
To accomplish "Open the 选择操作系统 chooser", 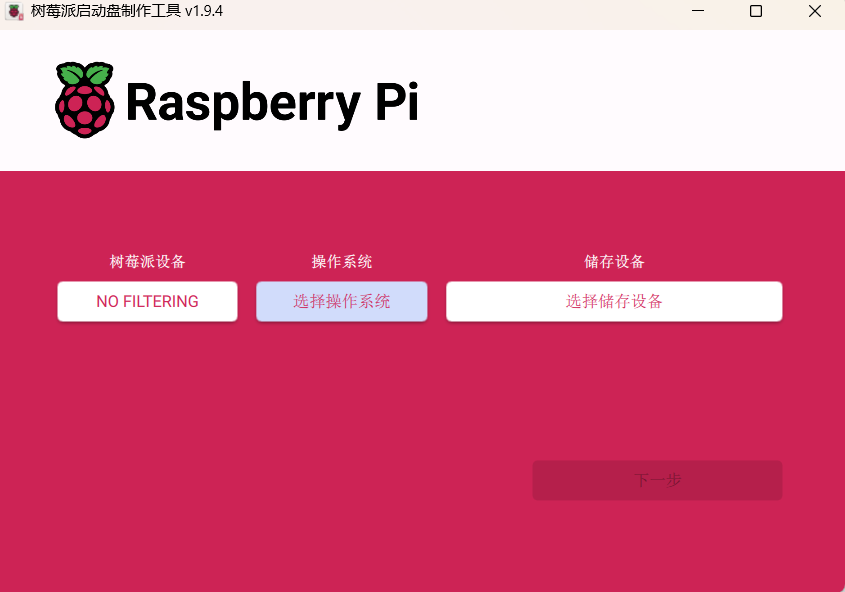I will tap(342, 301).
